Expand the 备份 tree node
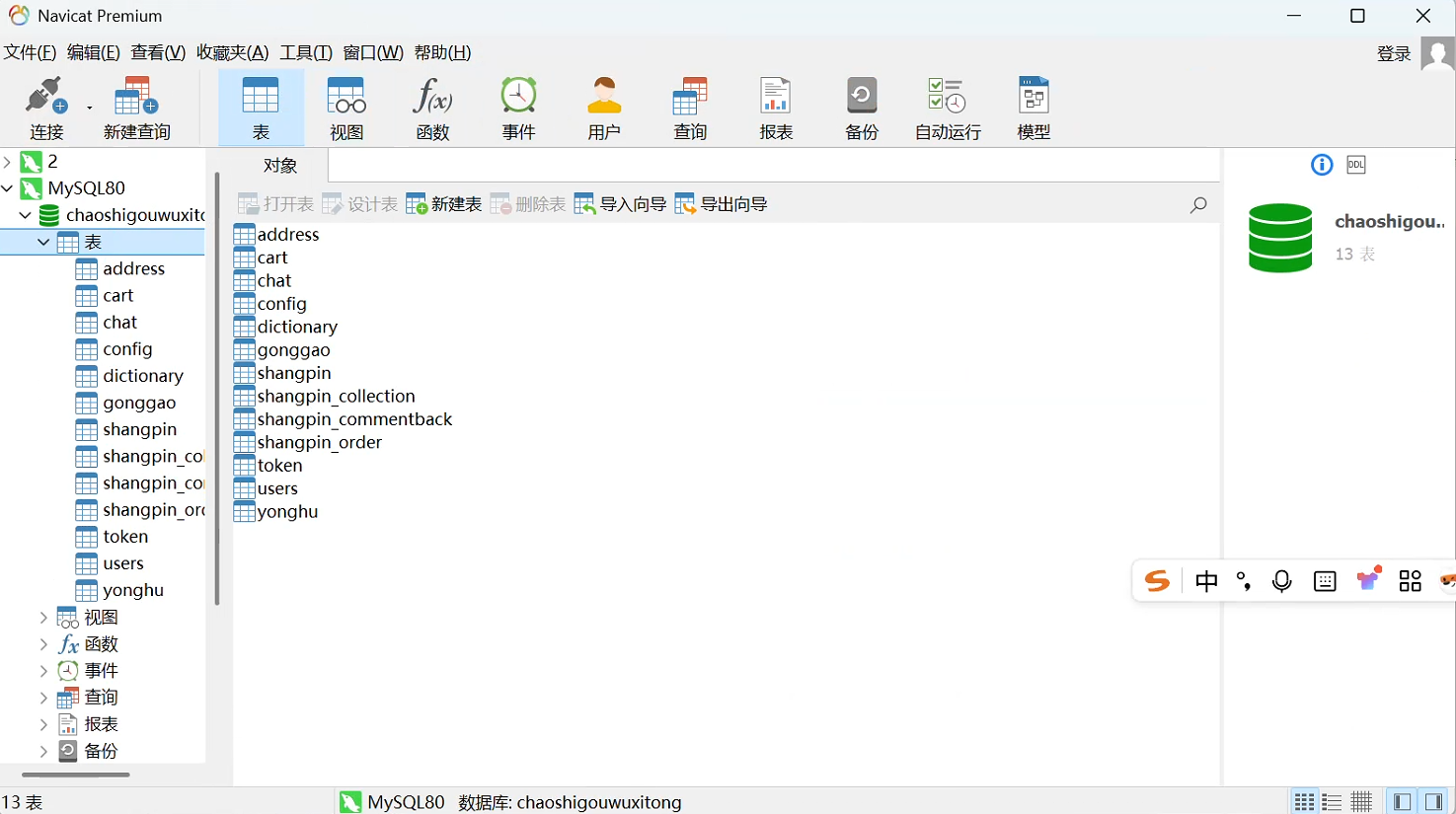 click(x=43, y=751)
